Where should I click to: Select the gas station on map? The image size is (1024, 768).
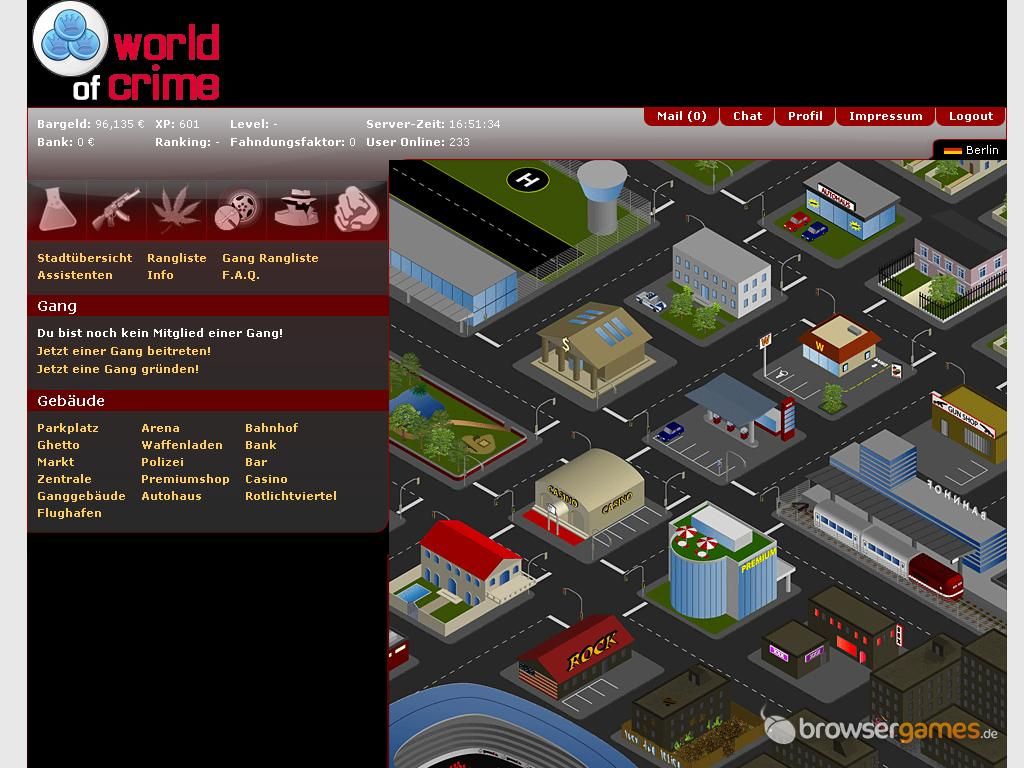741,410
